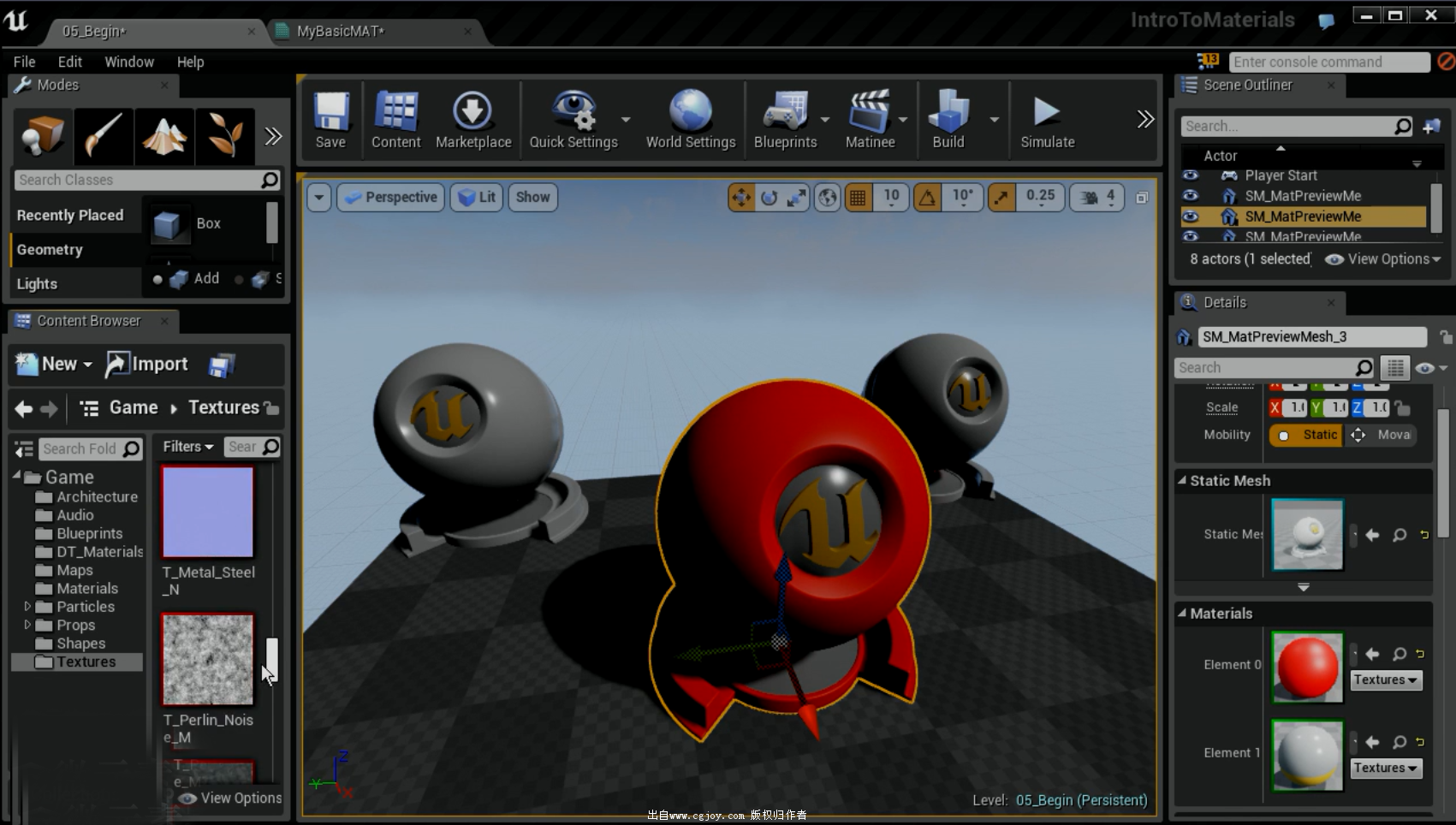Select the Materials folder

[x=87, y=588]
